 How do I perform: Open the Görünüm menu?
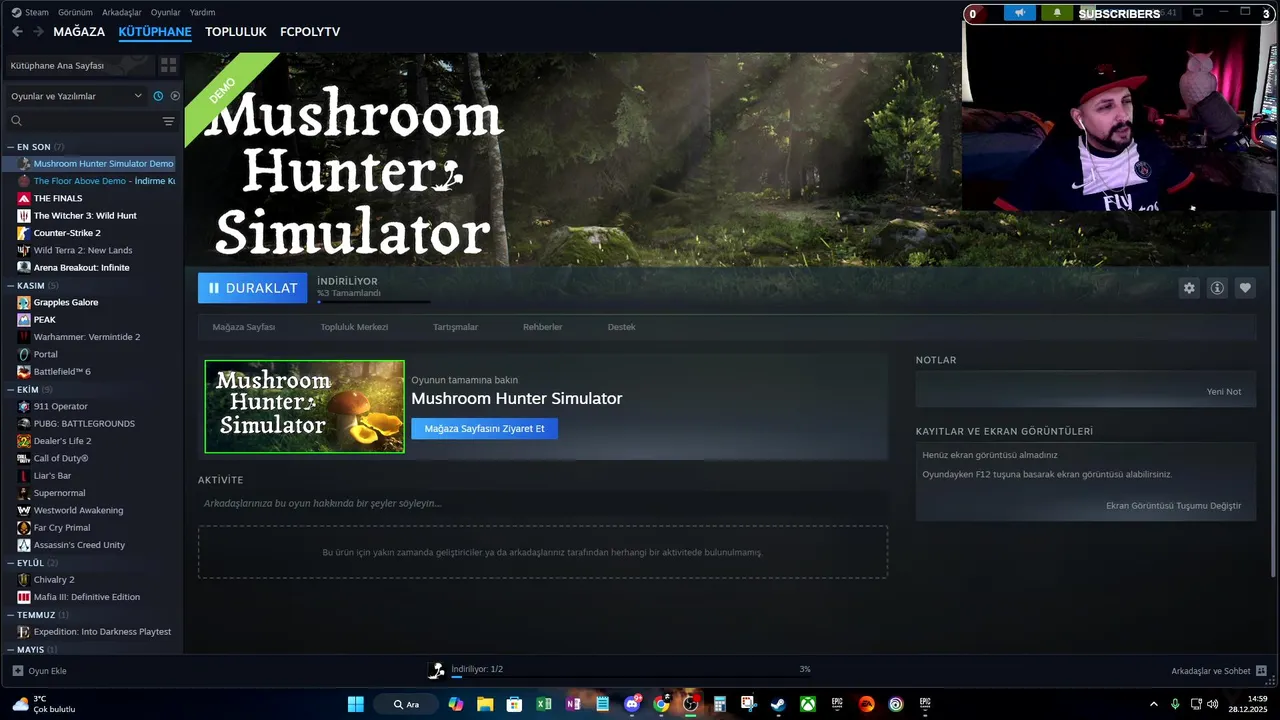click(x=75, y=12)
